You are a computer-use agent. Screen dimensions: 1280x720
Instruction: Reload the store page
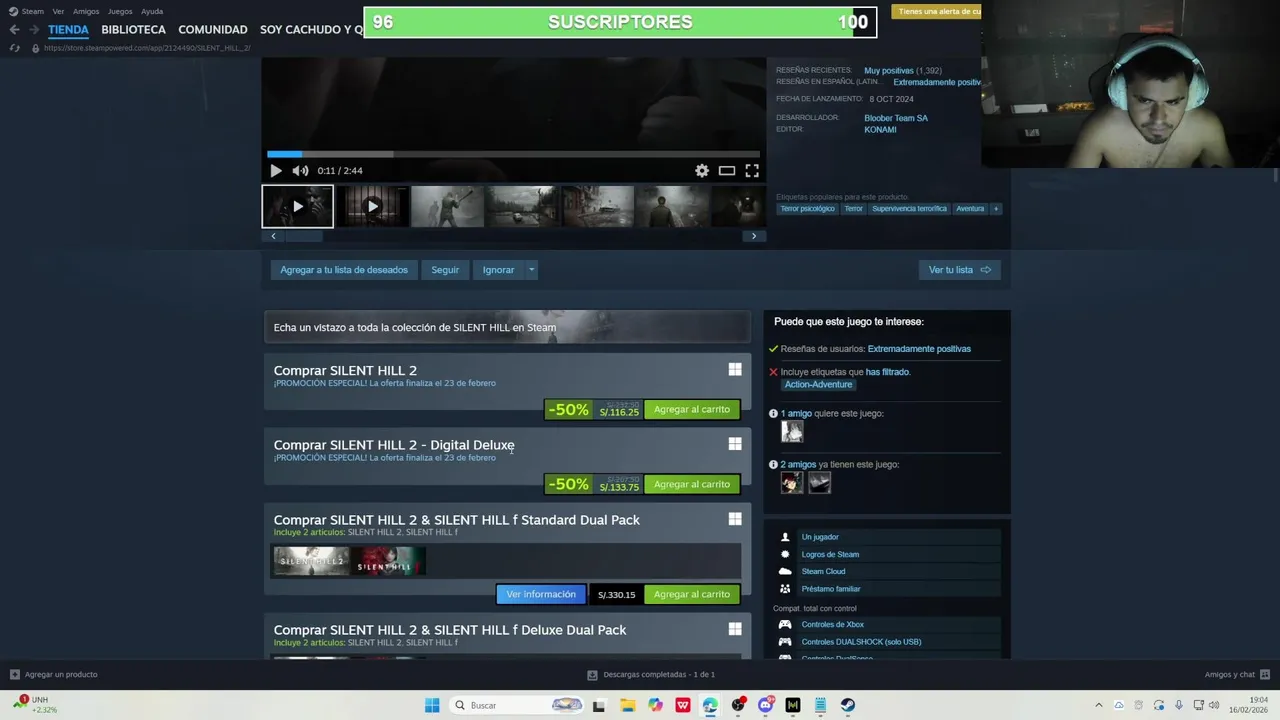coord(14,48)
